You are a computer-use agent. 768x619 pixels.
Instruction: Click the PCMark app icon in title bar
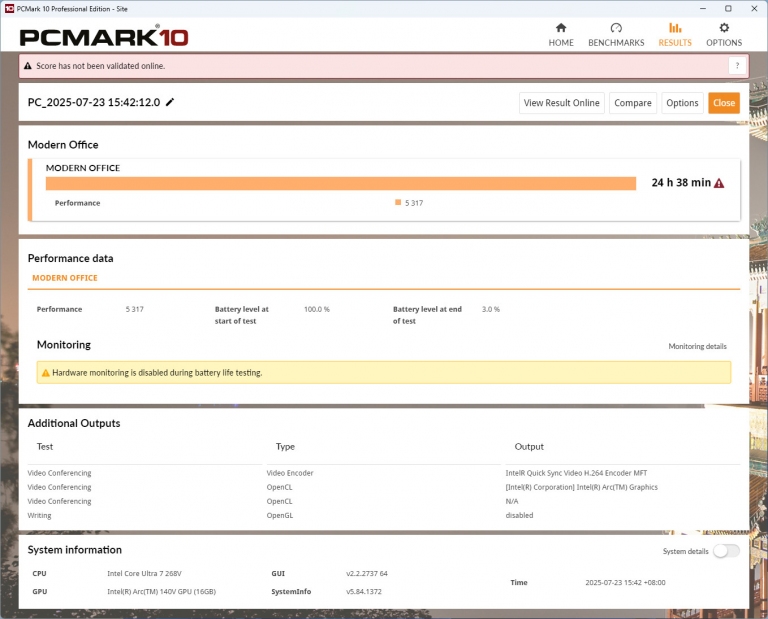(x=9, y=8)
